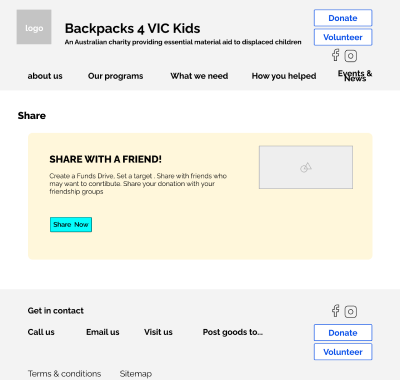Open the Call us contact link
Image resolution: width=400 pixels, height=380 pixels.
(x=41, y=332)
